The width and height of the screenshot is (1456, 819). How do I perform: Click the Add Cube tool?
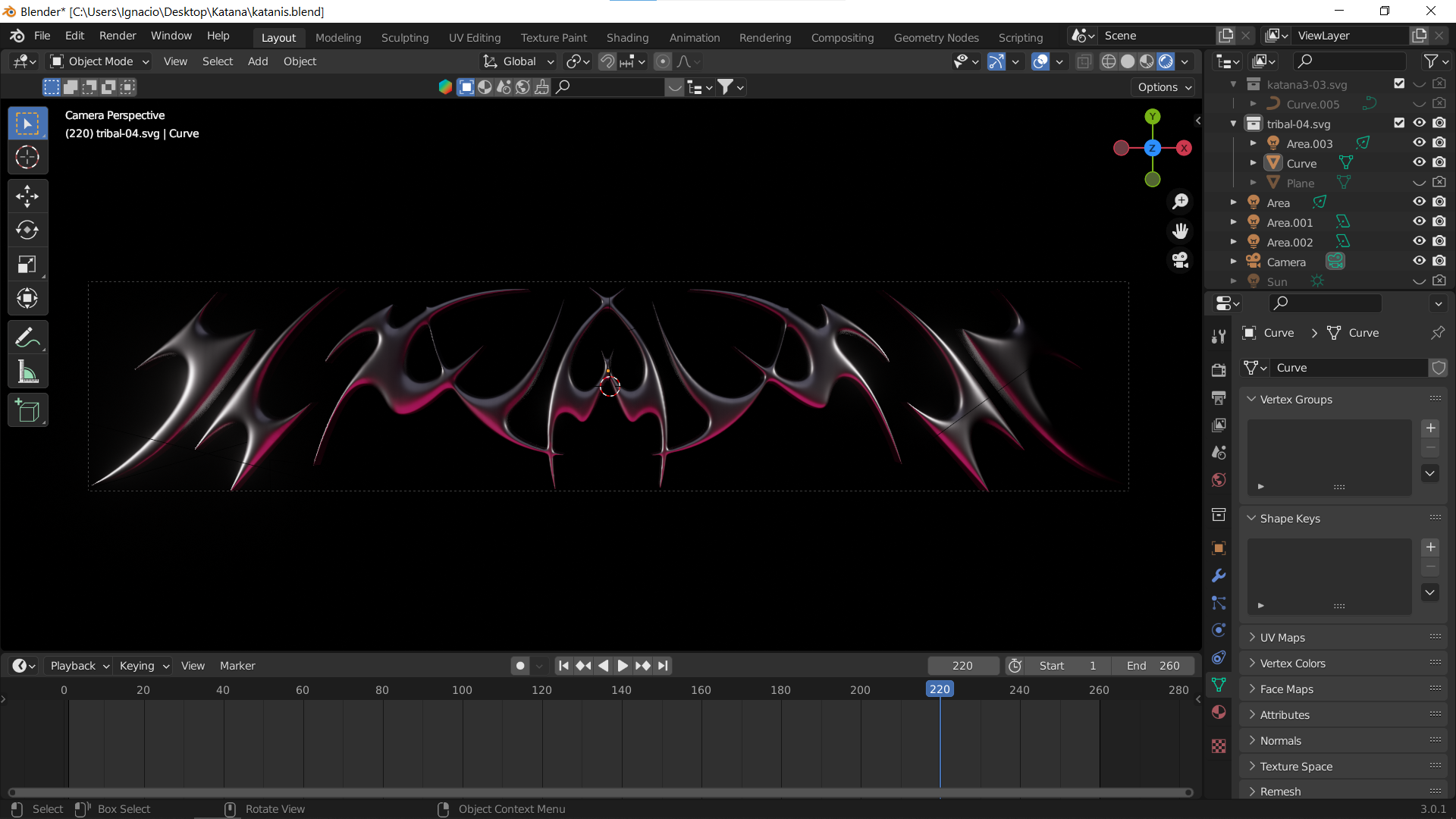click(x=27, y=411)
